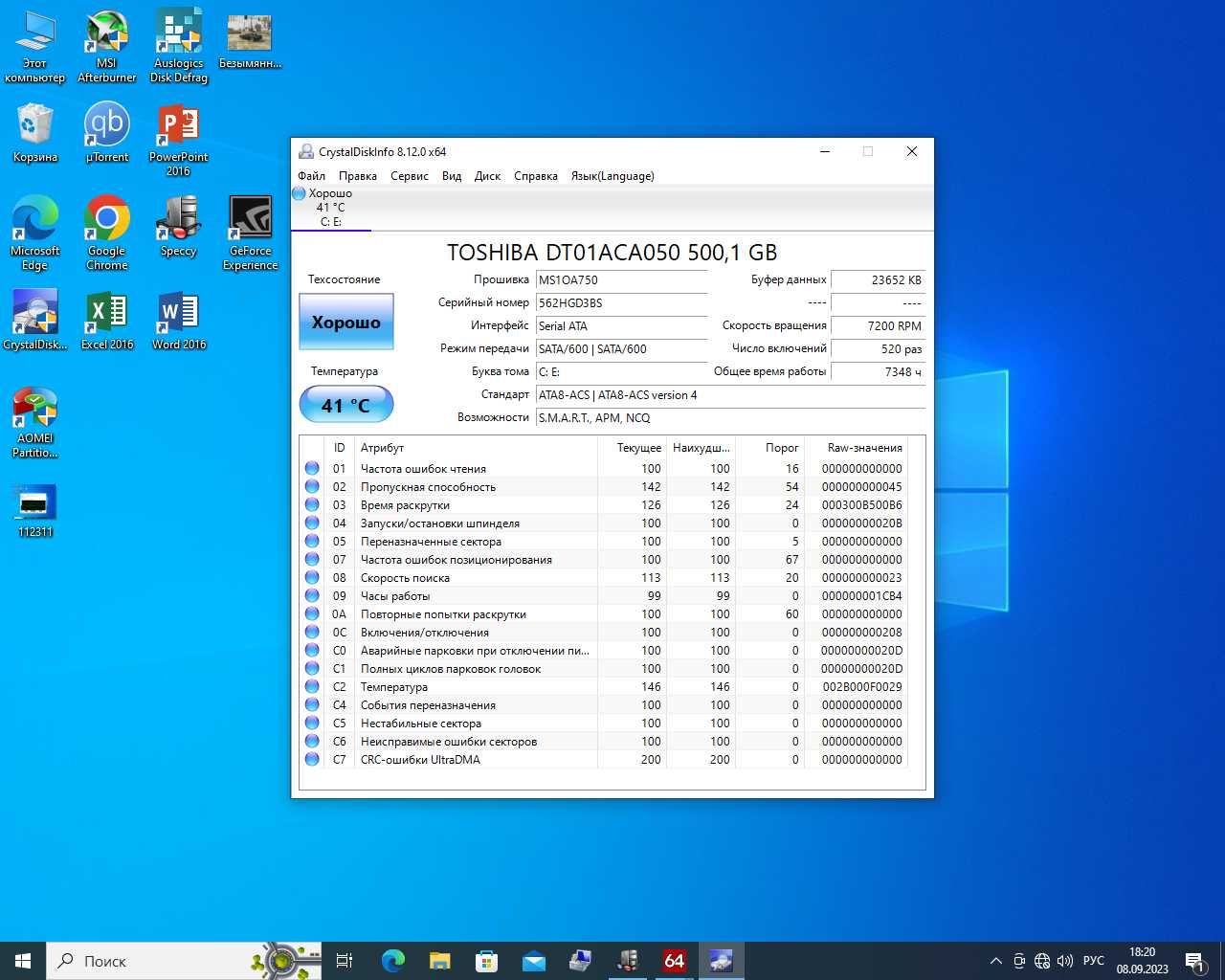Open the 112311 desktop icon

[35, 510]
